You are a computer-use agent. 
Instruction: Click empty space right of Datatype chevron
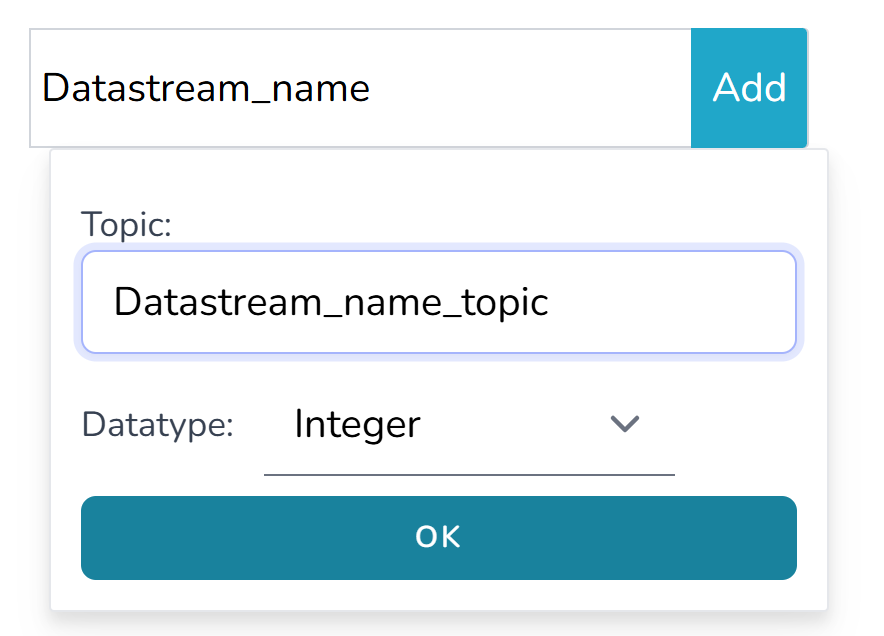[740, 425]
